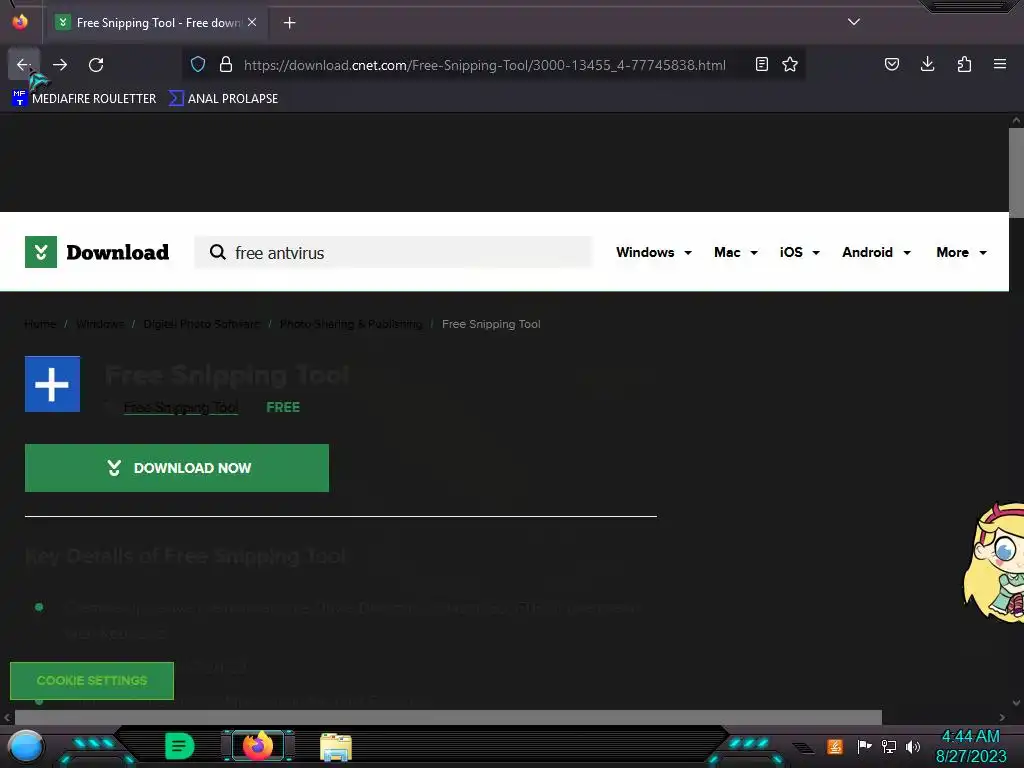Expand the Windows dropdown menu
Screen dimensions: 1024x768
(x=654, y=252)
